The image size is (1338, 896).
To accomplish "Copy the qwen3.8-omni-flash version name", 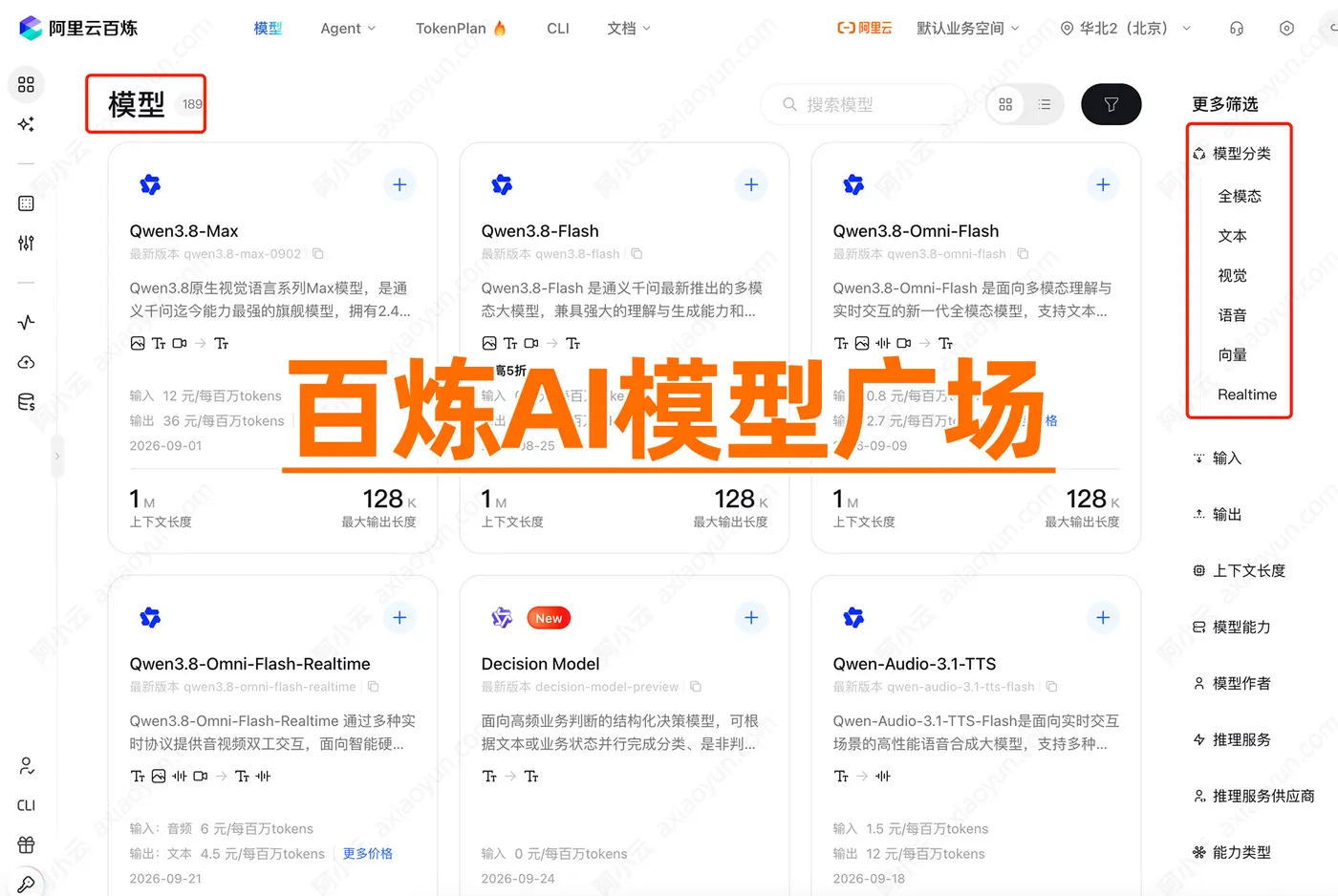I will tap(1023, 254).
